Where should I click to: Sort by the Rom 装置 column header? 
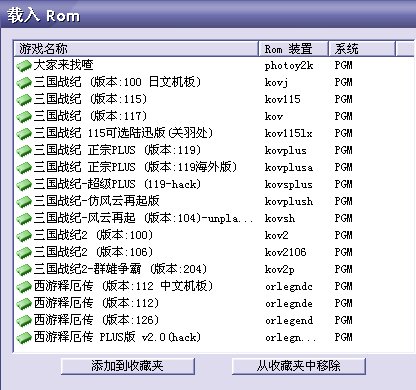point(293,49)
